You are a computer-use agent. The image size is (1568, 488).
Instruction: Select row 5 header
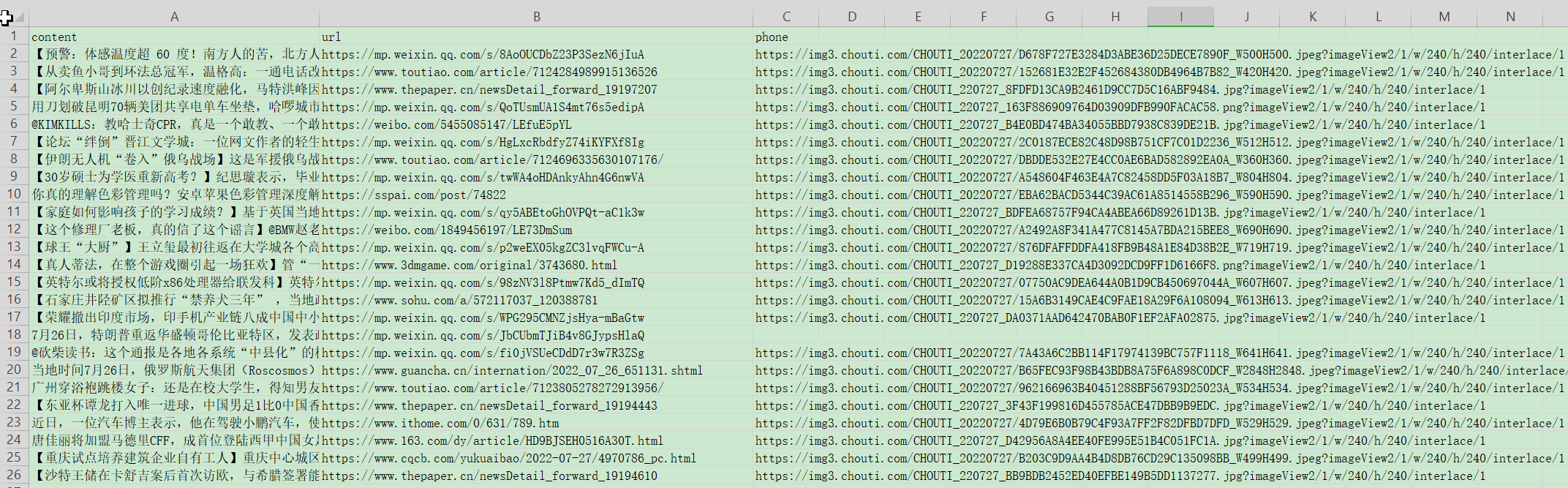pyautogui.click(x=14, y=106)
